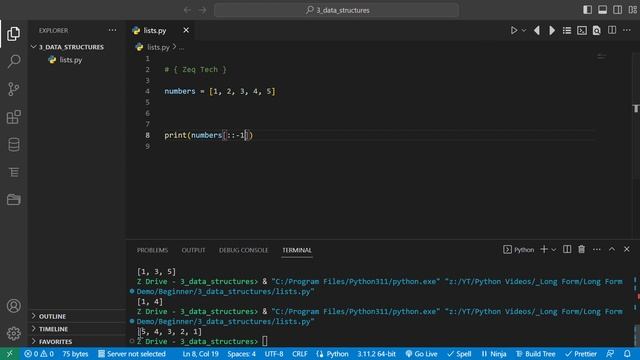This screenshot has height=360, width=640.
Task: Run the Python file with play button
Action: (x=514, y=31)
